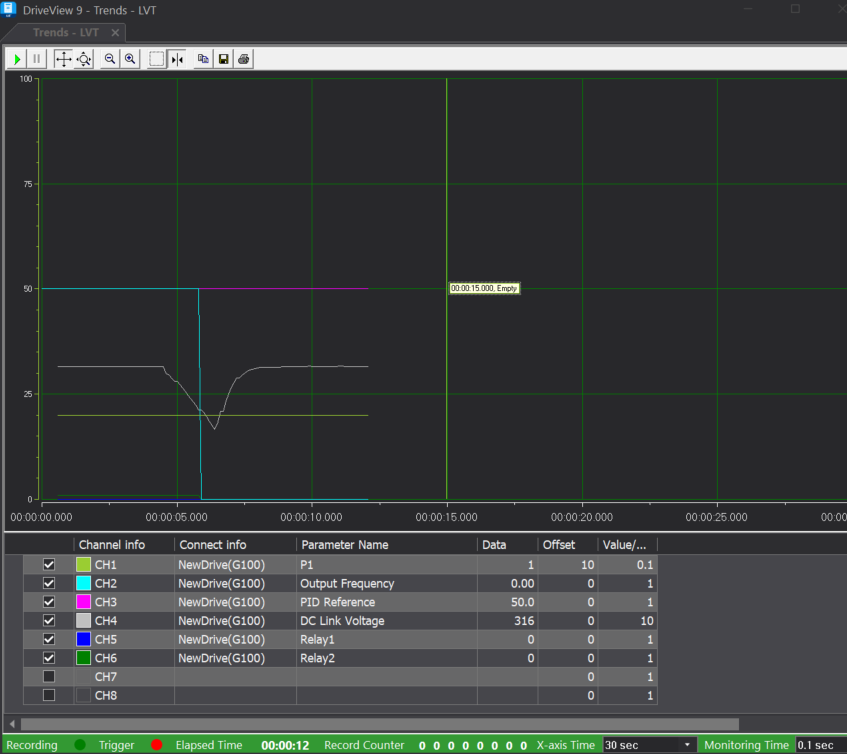Click the CH3 magenta color swatch
This screenshot has width=847, height=754.
(84, 602)
